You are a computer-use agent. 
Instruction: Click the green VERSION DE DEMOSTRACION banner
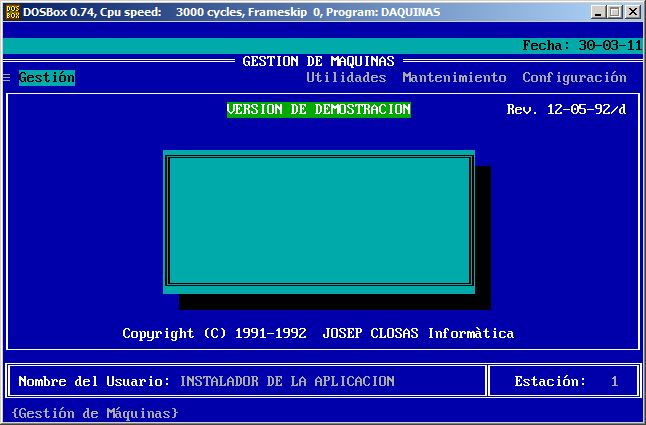click(x=318, y=110)
